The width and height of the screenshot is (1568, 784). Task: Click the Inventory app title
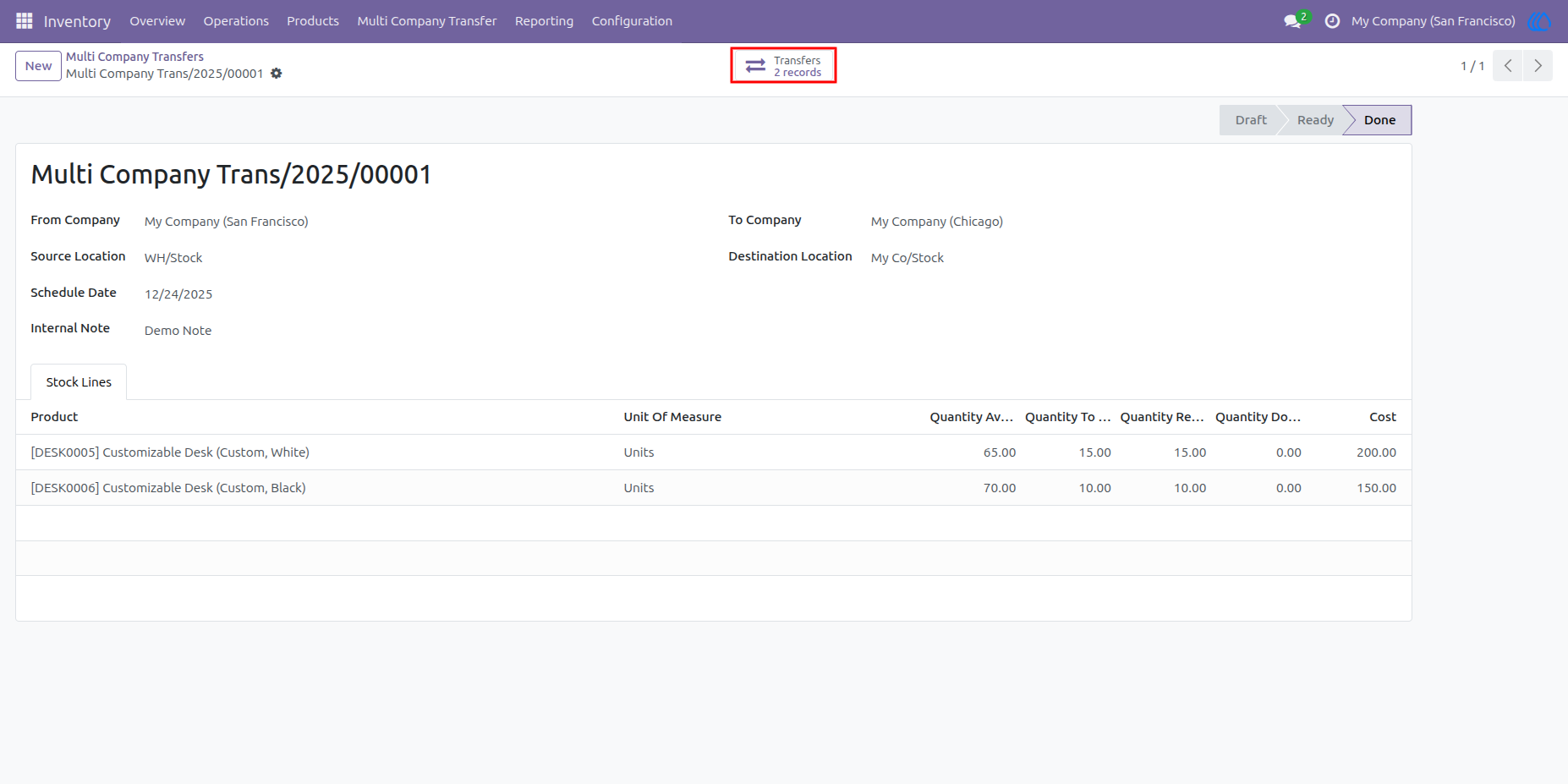(77, 21)
